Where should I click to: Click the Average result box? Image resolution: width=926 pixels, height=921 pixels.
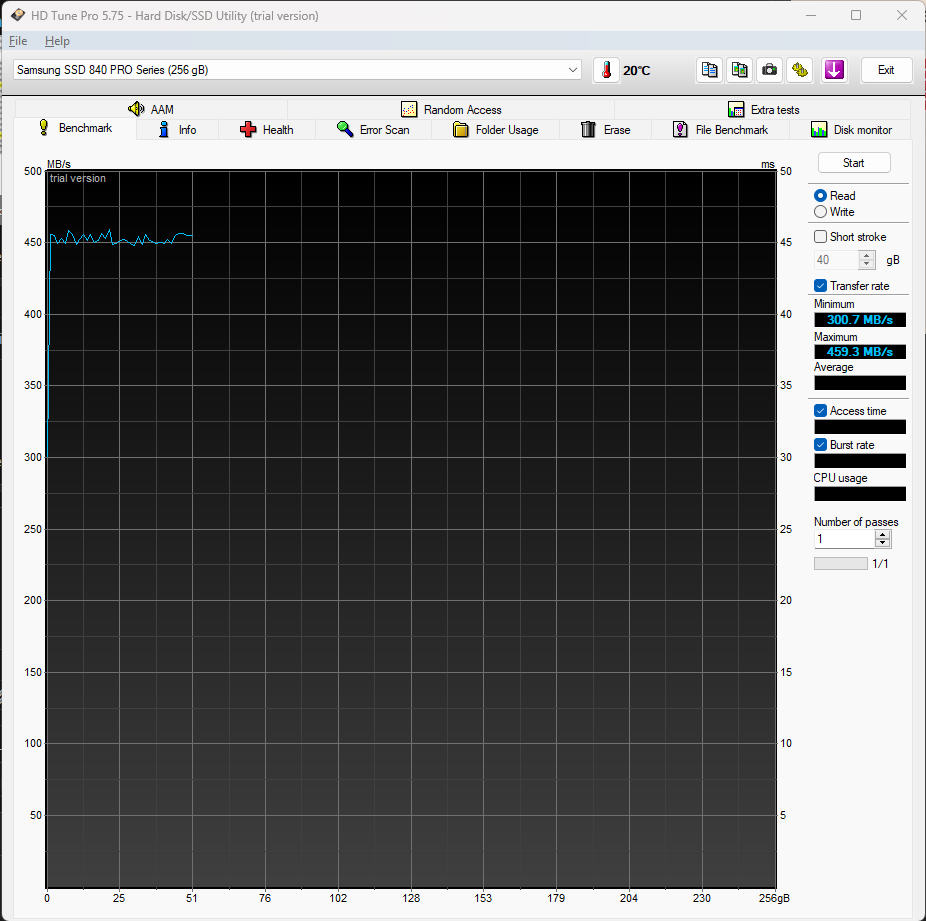pyautogui.click(x=859, y=383)
